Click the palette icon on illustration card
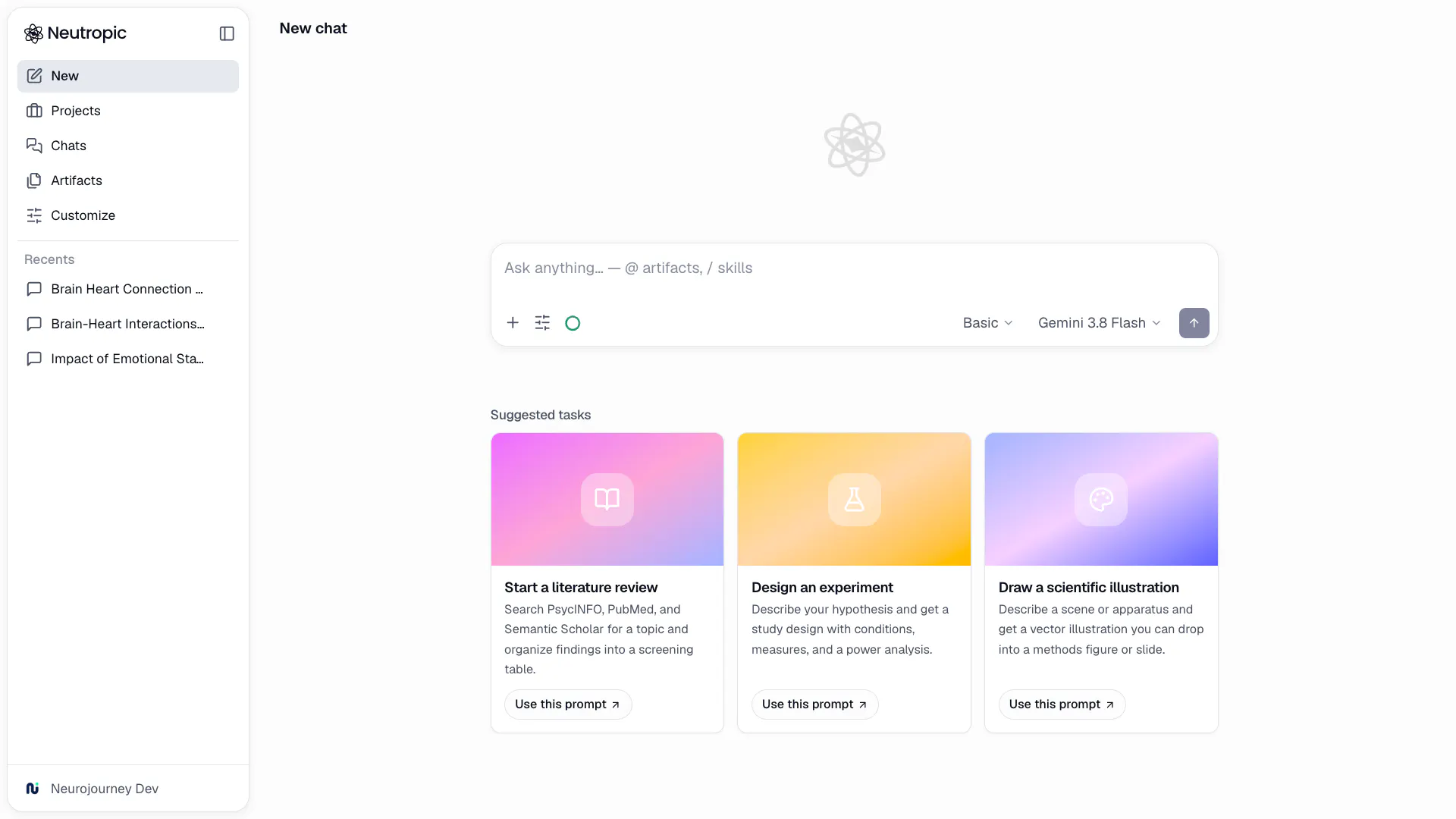The height and width of the screenshot is (819, 1456). (x=1101, y=500)
